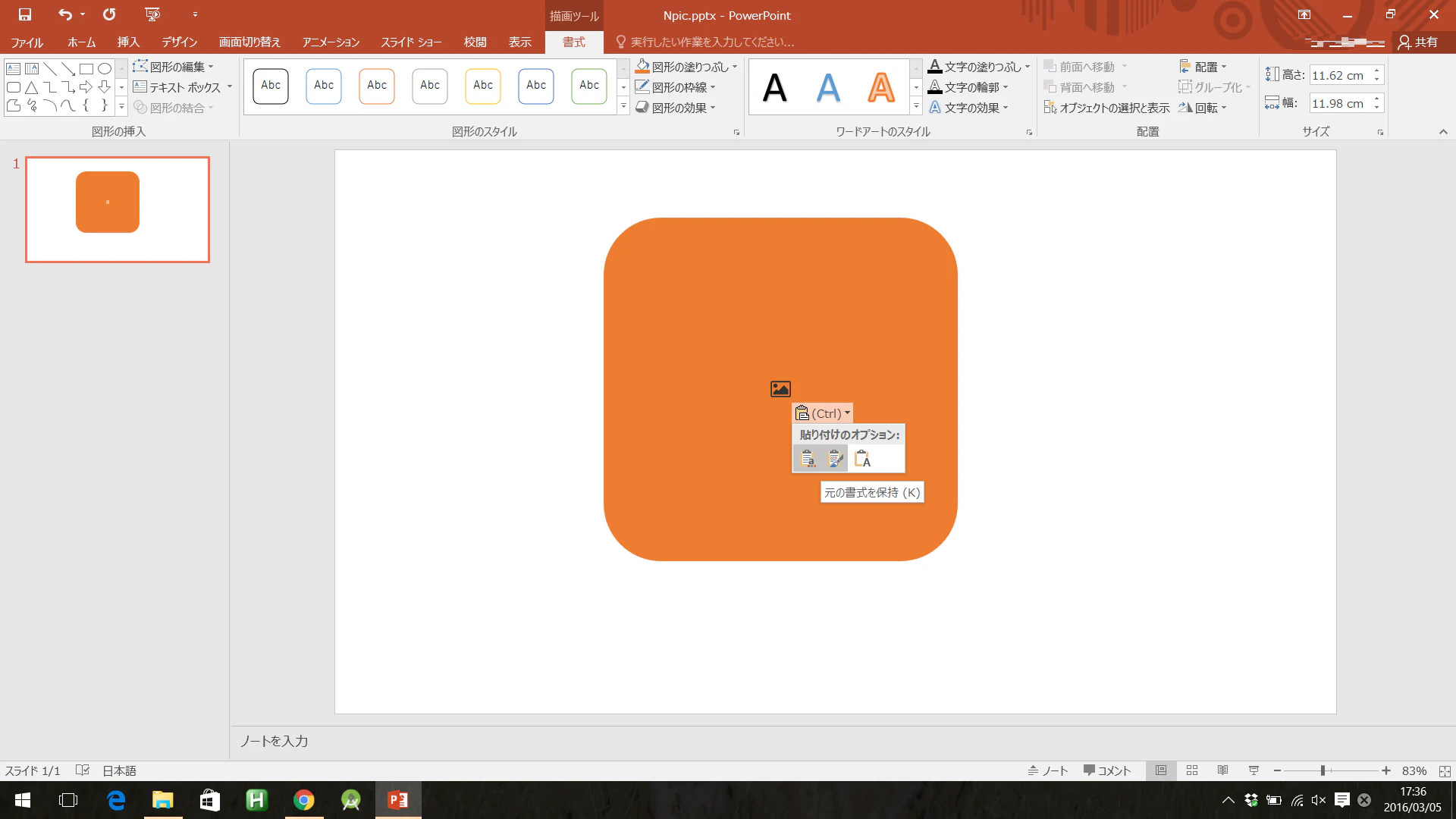Adjust the zoom slider handle
The image size is (1456, 819).
coord(1323,770)
